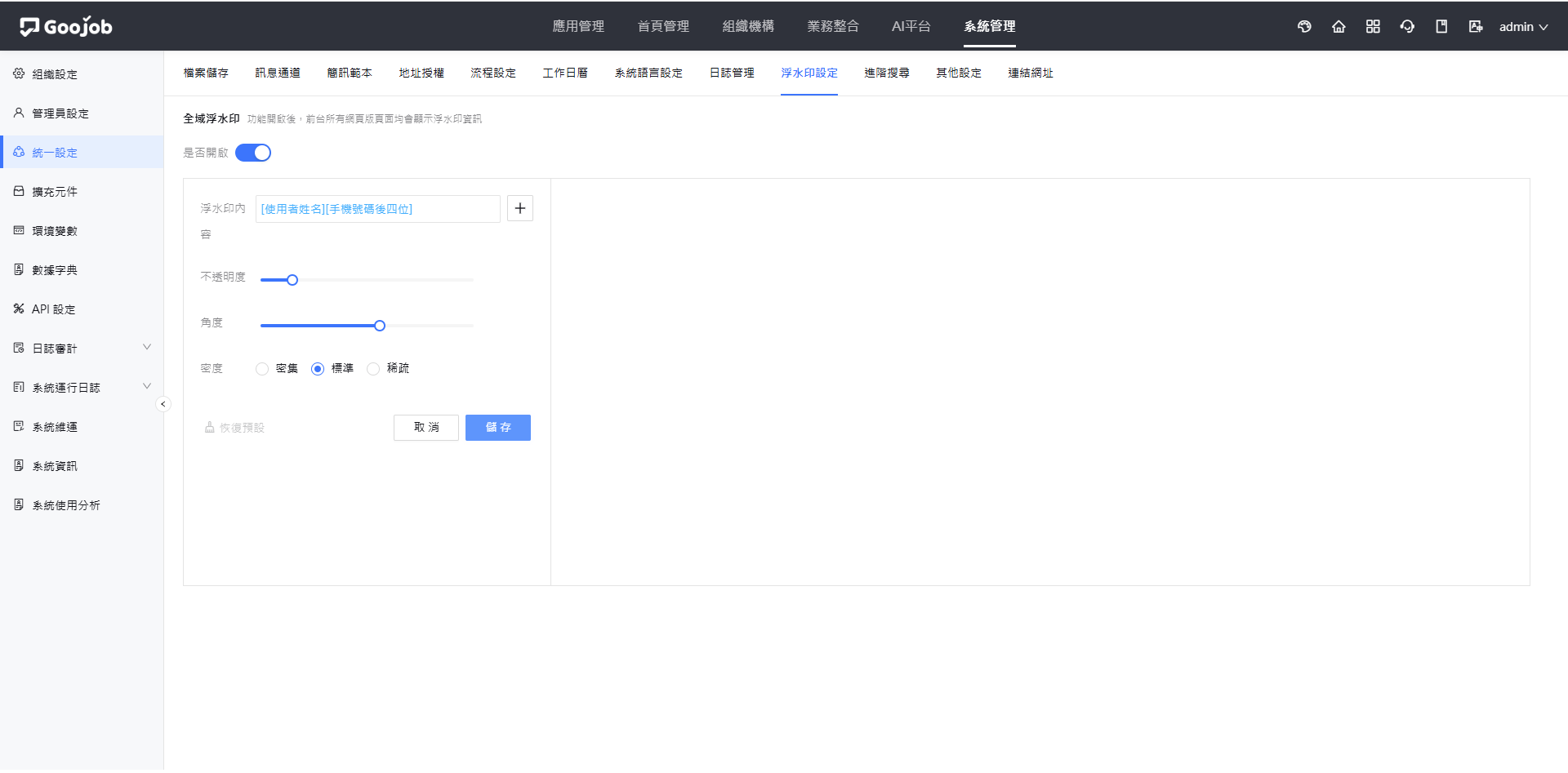The image size is (1568, 773).
Task: Click the stamp icon beside 恢復預設
Action: coord(209,427)
